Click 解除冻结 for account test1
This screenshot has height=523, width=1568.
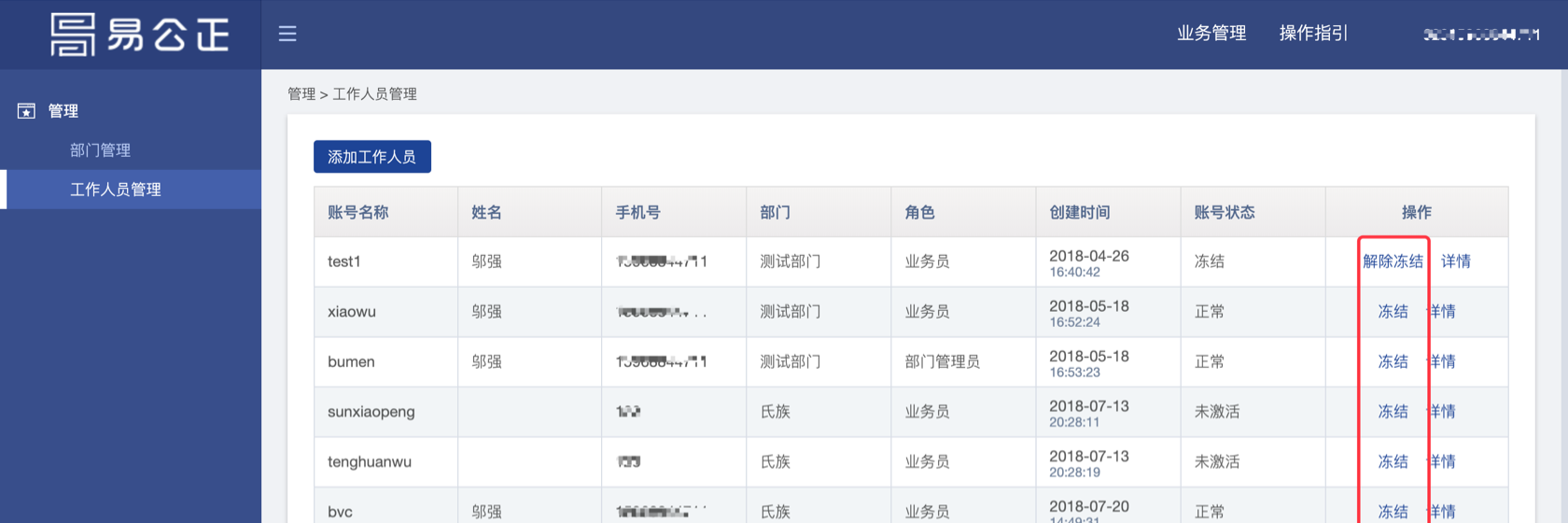click(x=1393, y=261)
